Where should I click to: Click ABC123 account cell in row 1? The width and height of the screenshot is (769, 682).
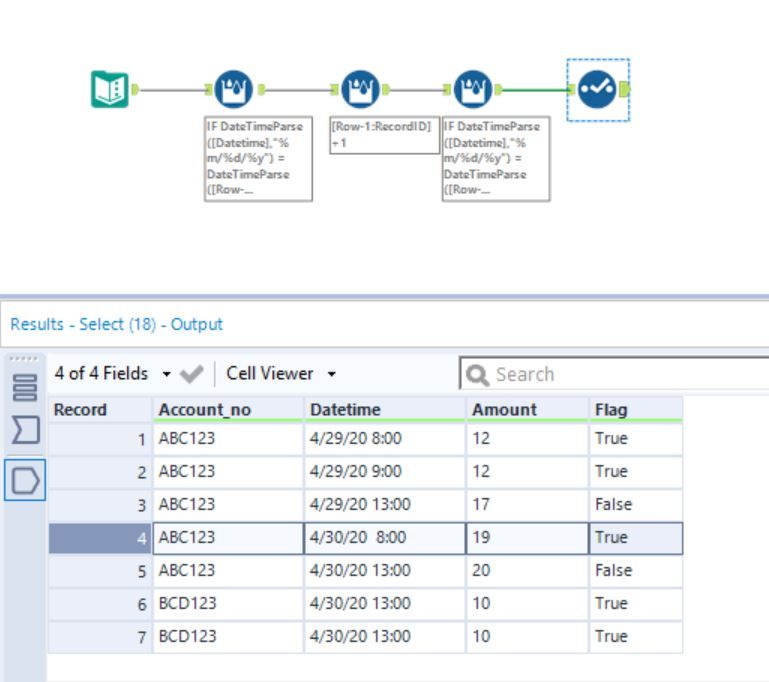(228, 439)
